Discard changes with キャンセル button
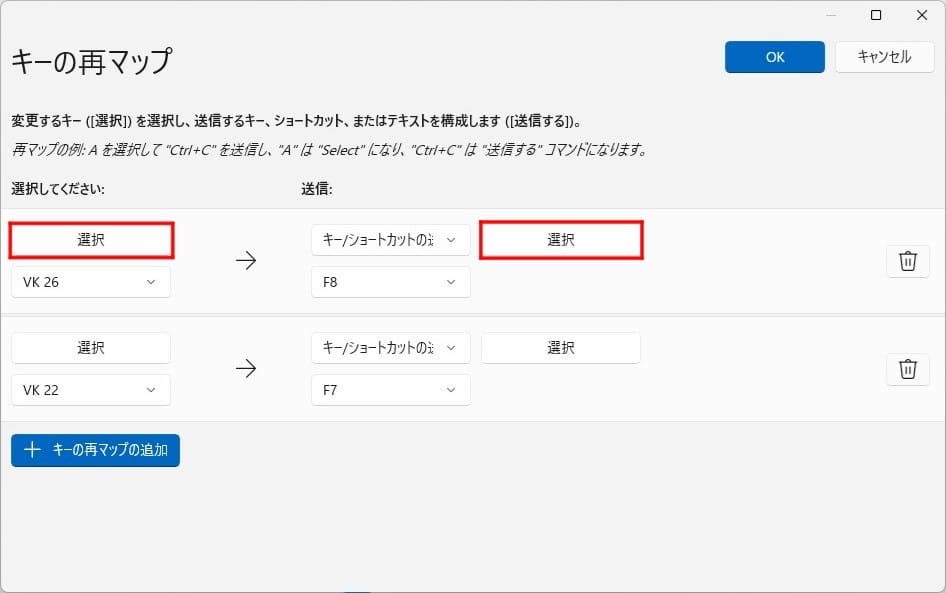 pyautogui.click(x=885, y=57)
